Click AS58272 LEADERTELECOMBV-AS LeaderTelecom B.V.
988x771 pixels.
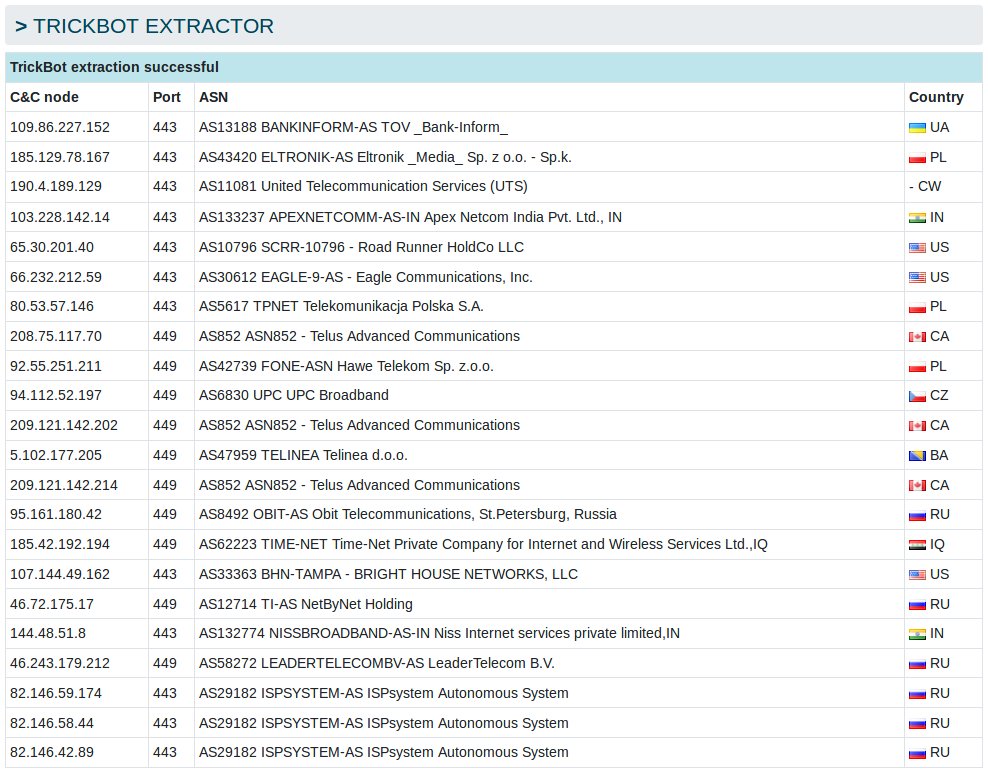(377, 663)
